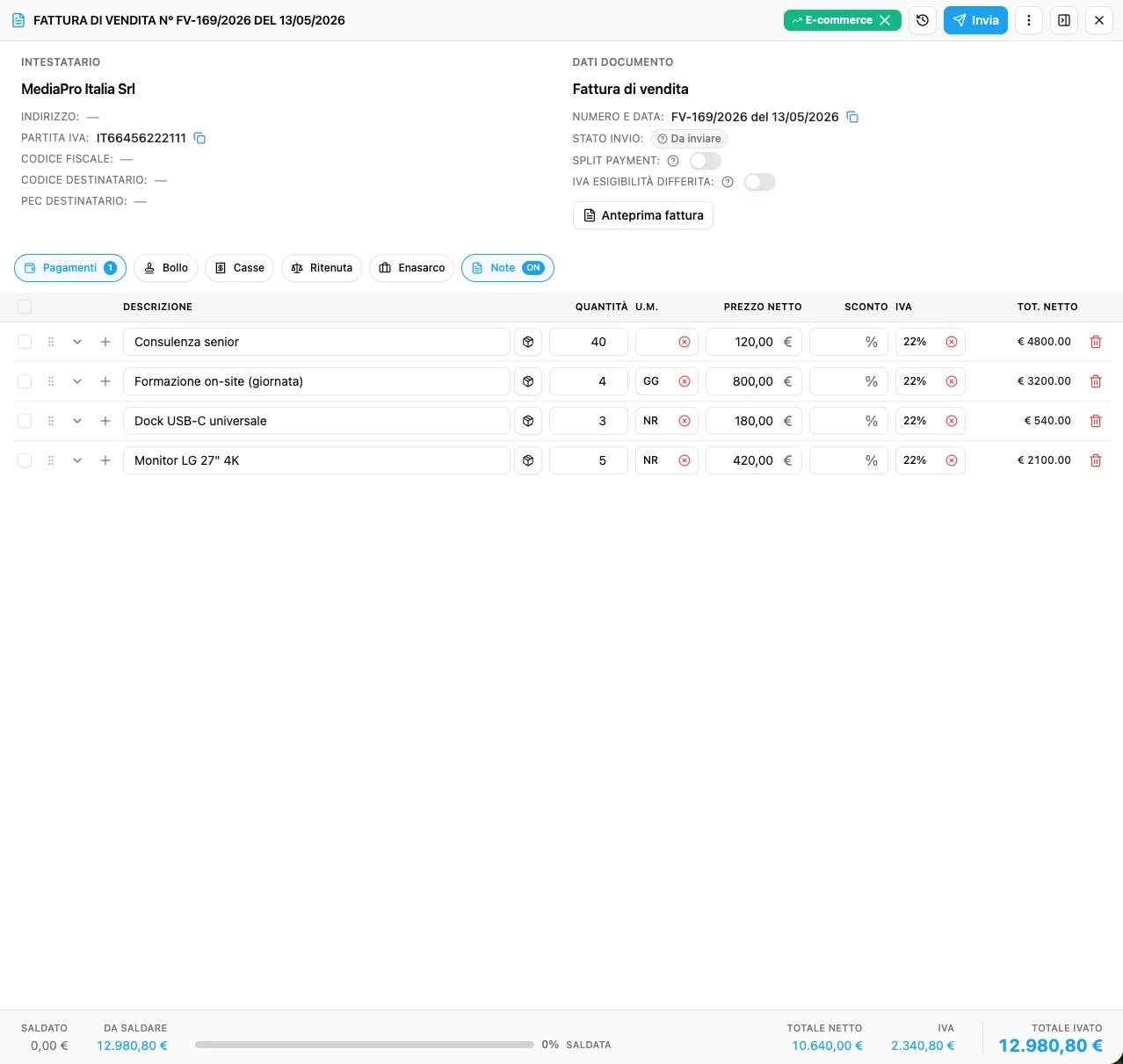Expand the Dock USB-C universale row details
Image resolution: width=1123 pixels, height=1064 pixels.
tap(77, 421)
